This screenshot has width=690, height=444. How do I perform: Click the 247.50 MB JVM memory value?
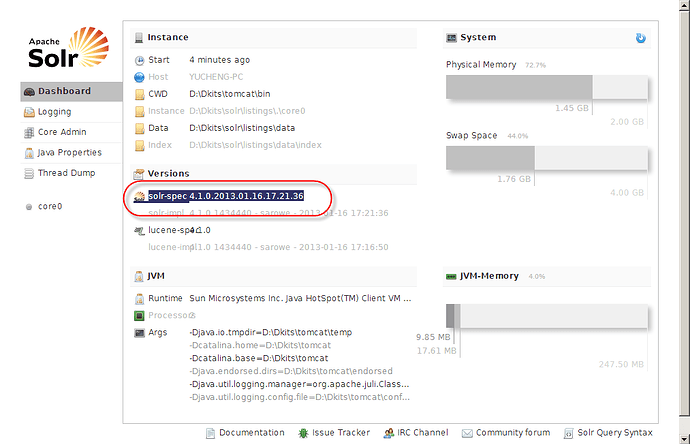pos(621,364)
